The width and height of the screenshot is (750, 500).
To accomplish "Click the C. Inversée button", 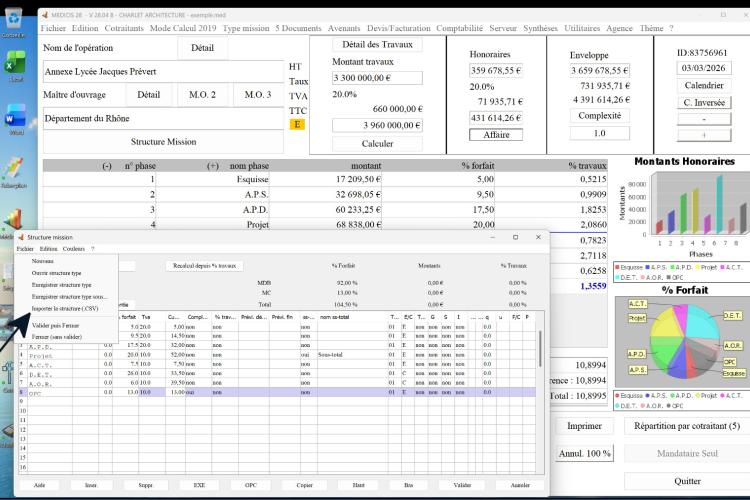I will click(704, 102).
